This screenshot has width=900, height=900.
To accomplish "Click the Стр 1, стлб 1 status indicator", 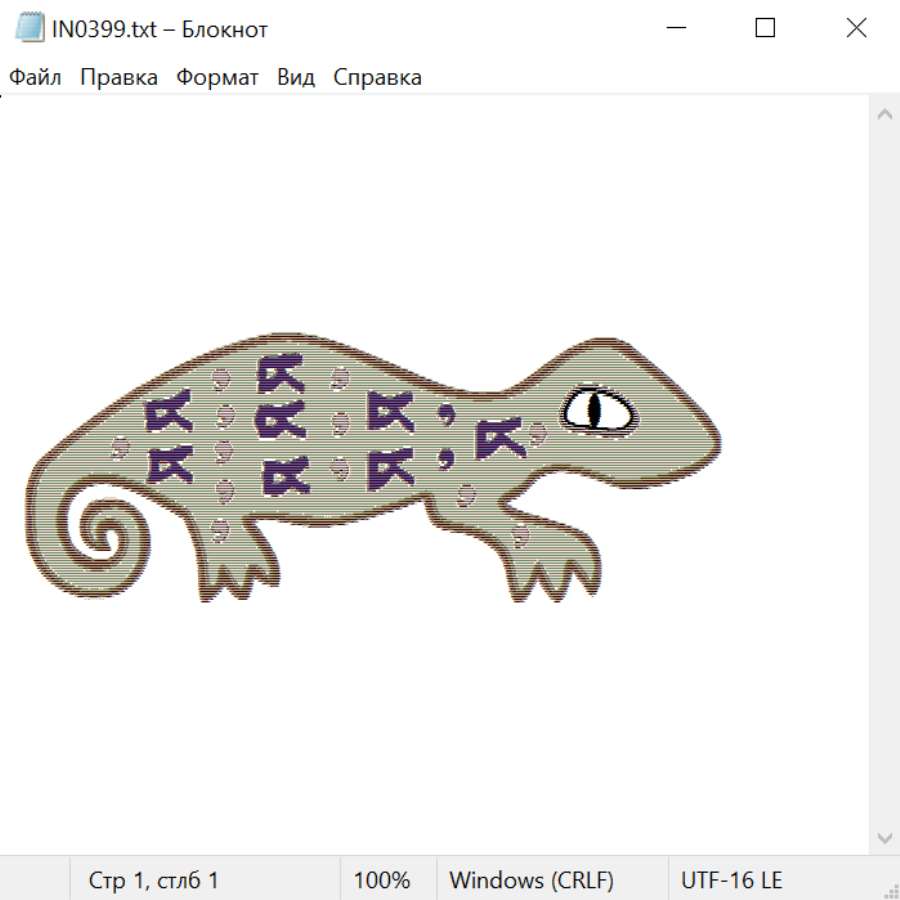I will (153, 881).
